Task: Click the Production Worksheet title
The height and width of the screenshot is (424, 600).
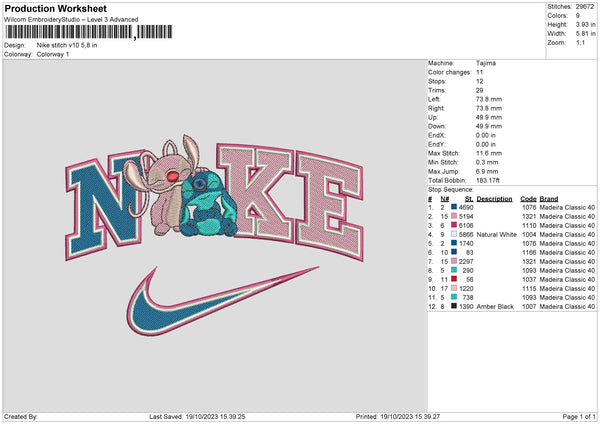Action: [55, 8]
